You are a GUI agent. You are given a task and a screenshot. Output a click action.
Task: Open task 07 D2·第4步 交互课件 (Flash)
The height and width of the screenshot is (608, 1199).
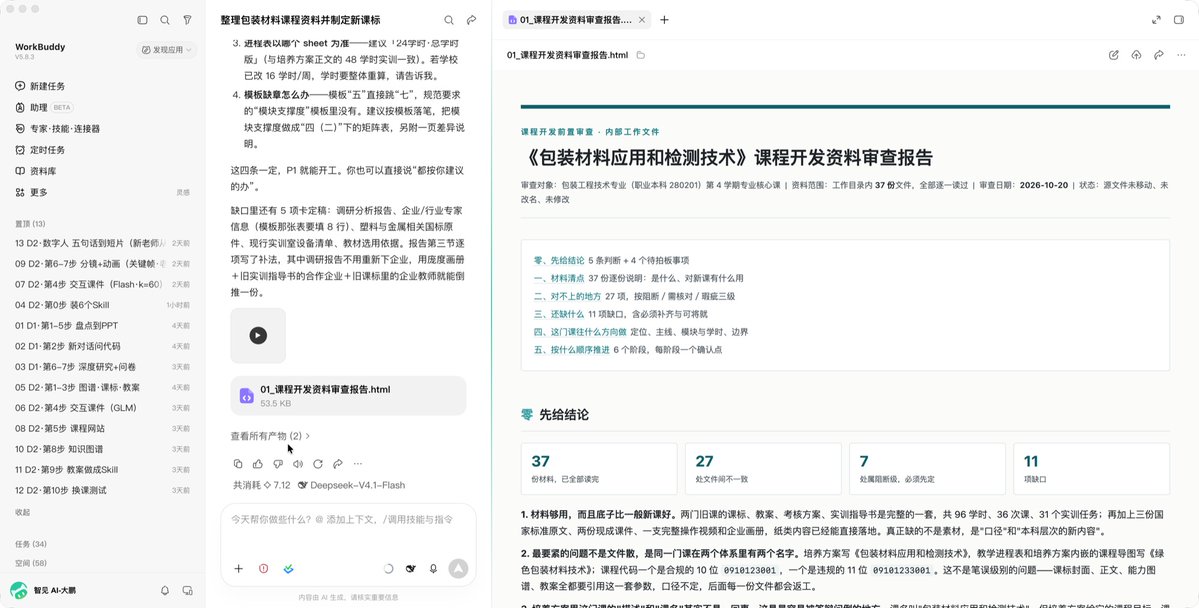tap(102, 284)
